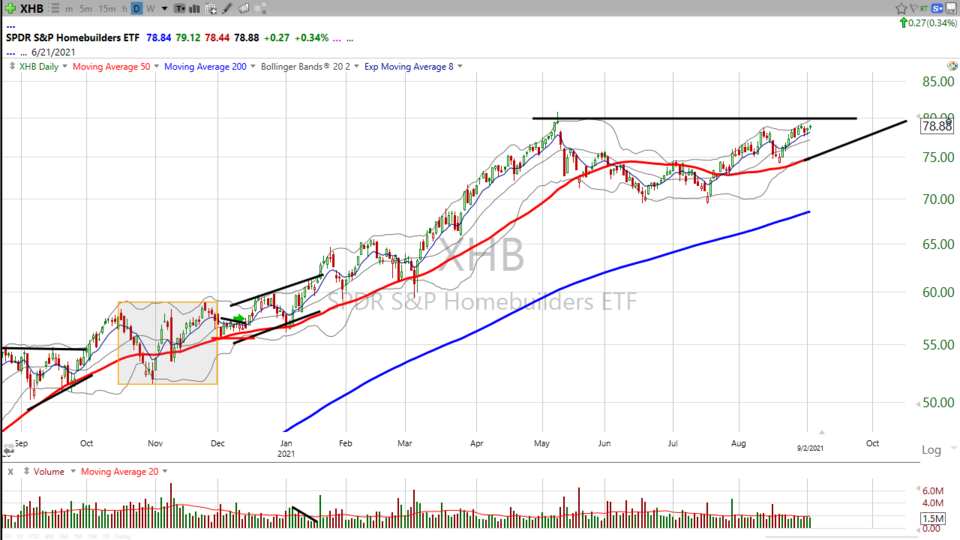Click the XHB ticker symbol field
960x540 pixels.
[32, 9]
